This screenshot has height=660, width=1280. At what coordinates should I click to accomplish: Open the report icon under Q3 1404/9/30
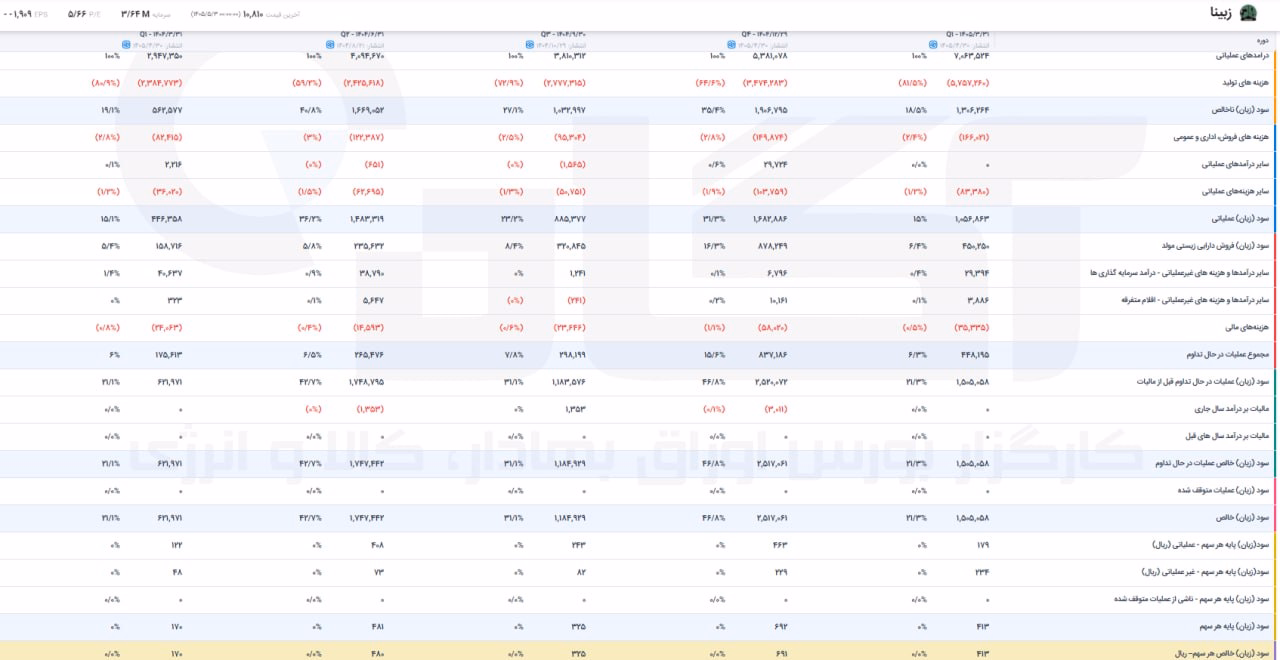(x=530, y=44)
